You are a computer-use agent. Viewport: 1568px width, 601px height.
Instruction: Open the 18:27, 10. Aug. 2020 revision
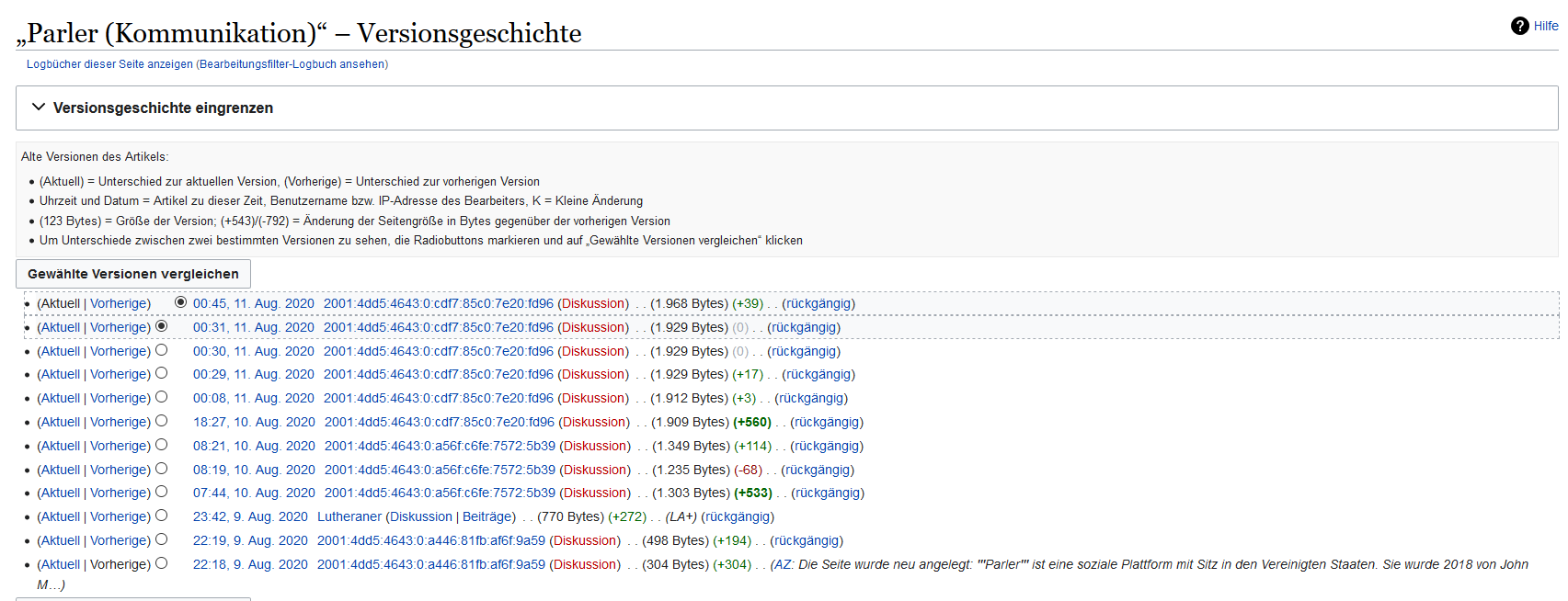click(x=254, y=423)
